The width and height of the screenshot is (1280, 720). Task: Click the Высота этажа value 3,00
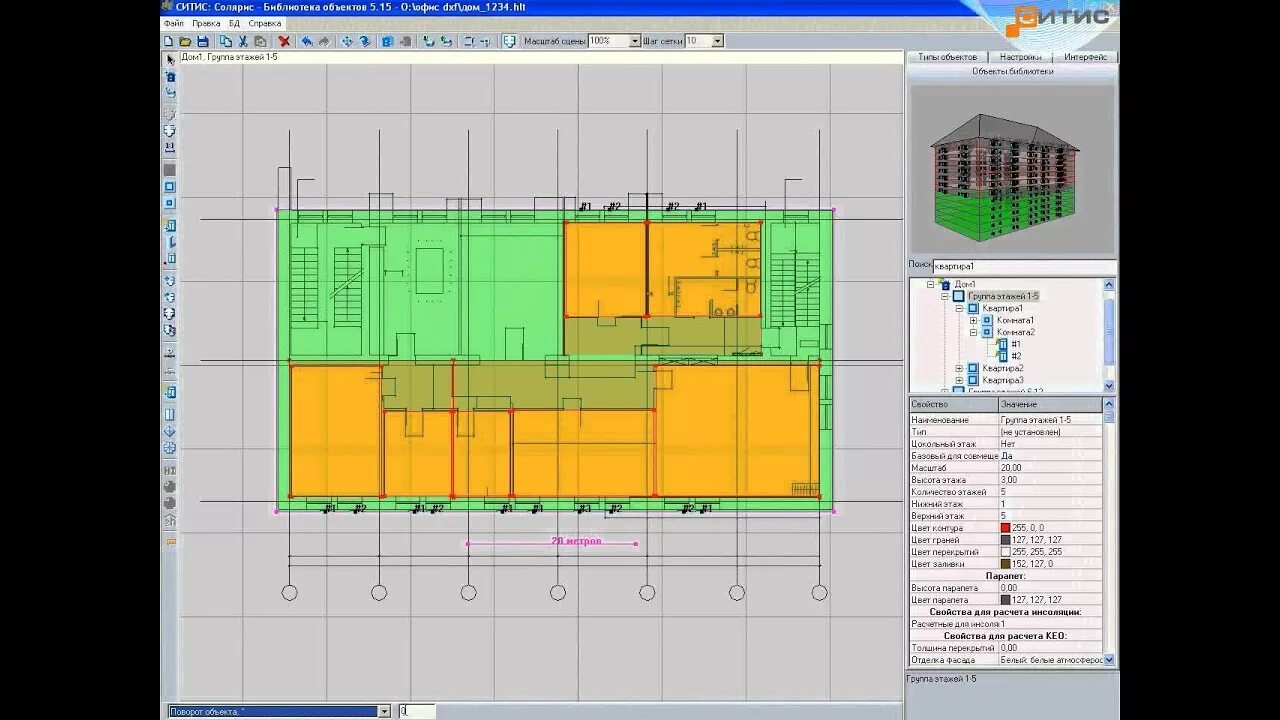coord(1050,480)
